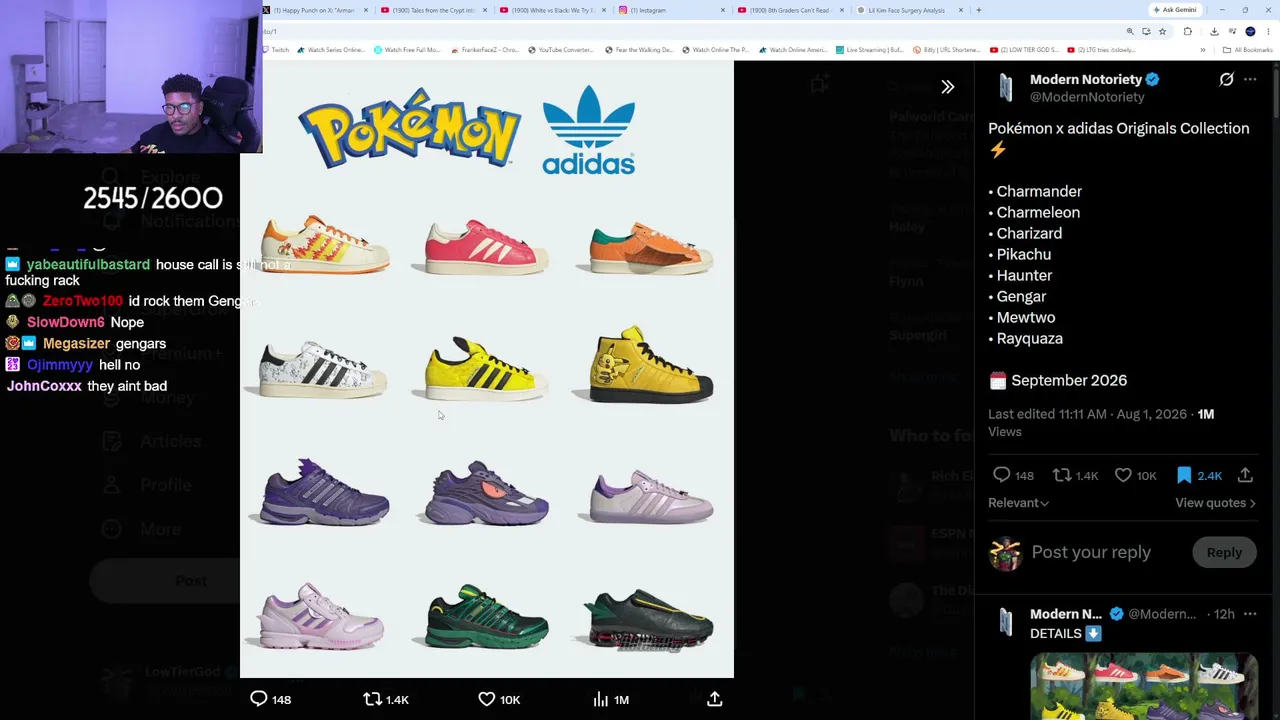Open the Modern Notoriety display name link
1280x720 pixels.
[1086, 79]
